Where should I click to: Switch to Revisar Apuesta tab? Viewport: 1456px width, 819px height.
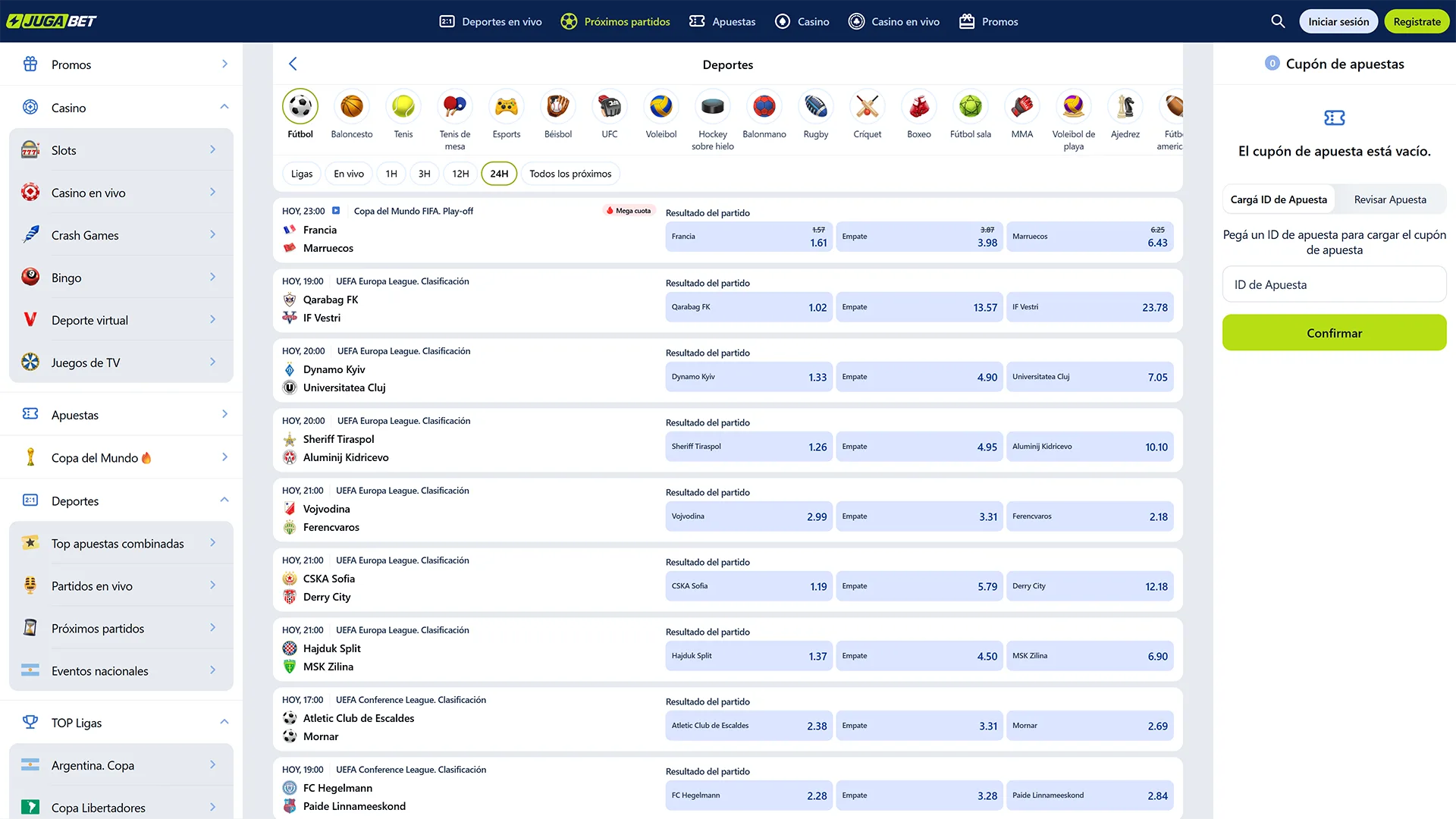(1390, 199)
